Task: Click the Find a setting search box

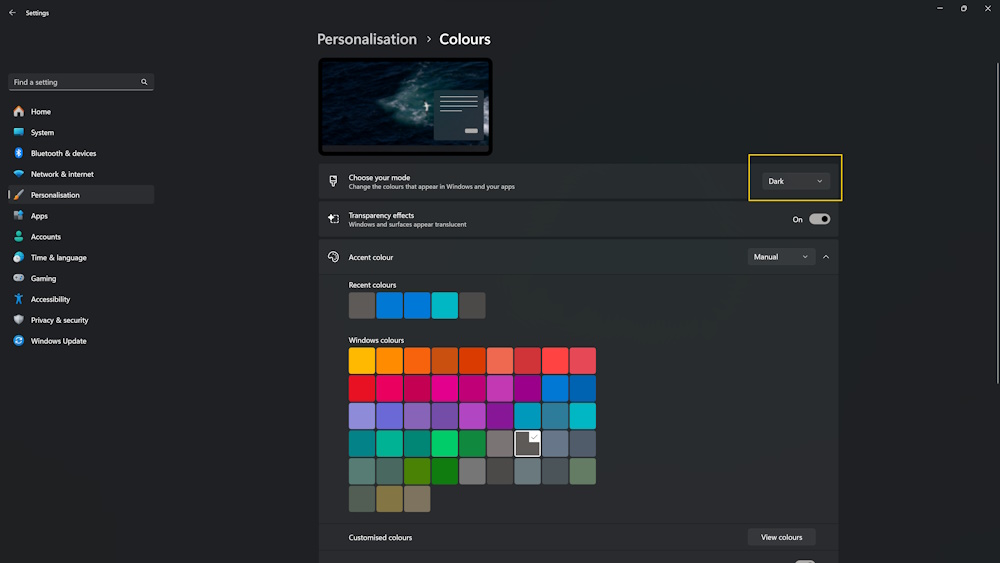Action: pos(81,82)
